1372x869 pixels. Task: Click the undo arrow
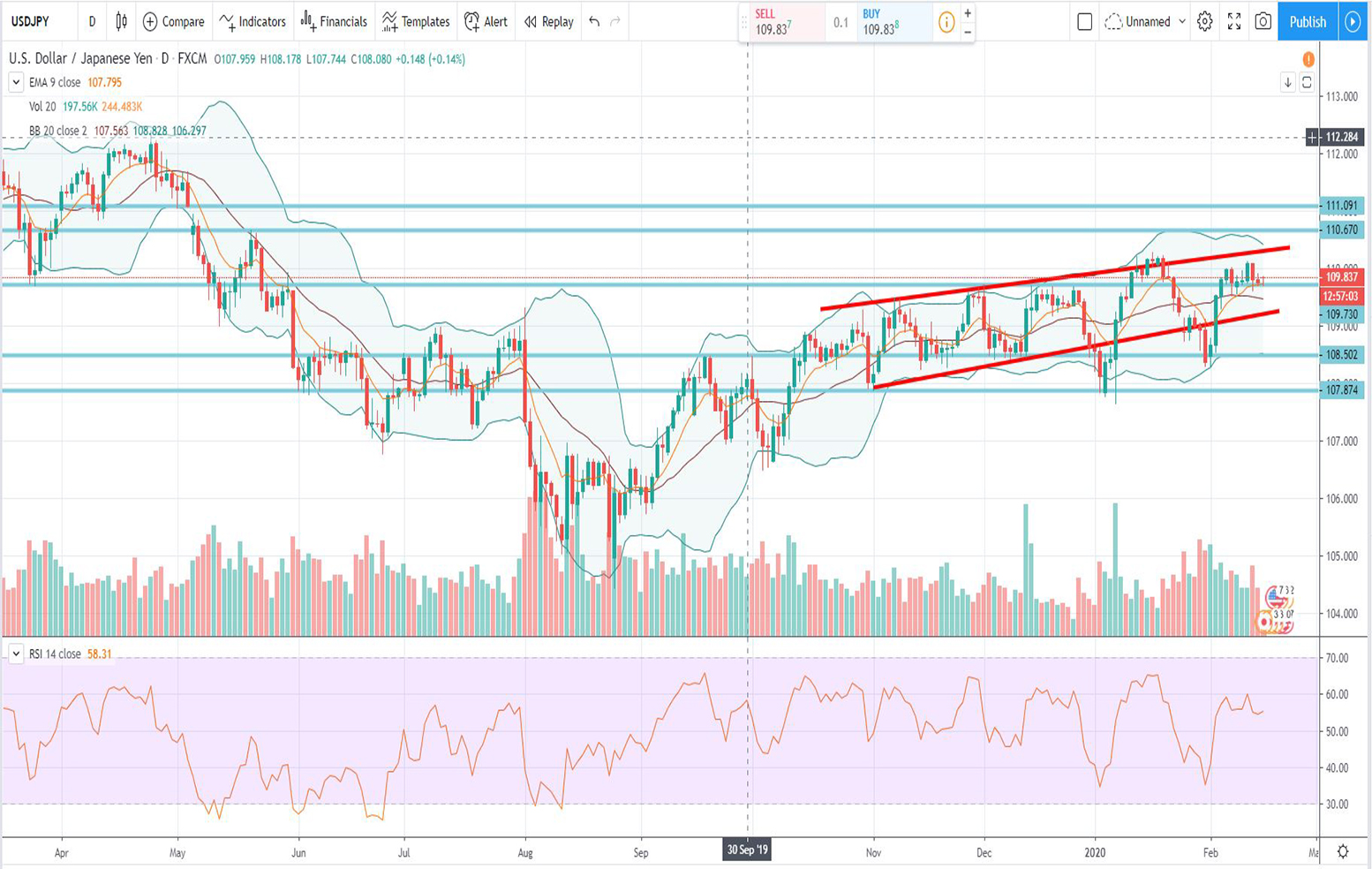click(x=594, y=22)
